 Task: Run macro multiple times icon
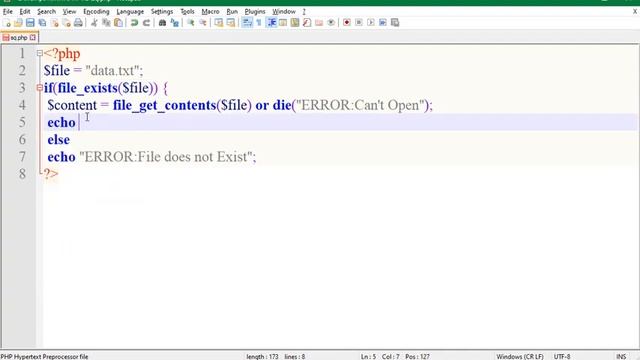383,23
